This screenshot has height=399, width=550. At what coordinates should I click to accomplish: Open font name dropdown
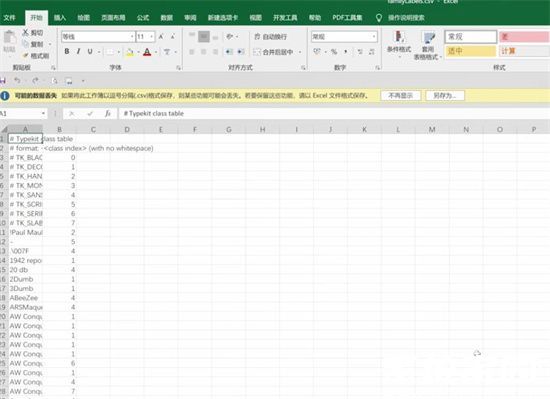(132, 36)
